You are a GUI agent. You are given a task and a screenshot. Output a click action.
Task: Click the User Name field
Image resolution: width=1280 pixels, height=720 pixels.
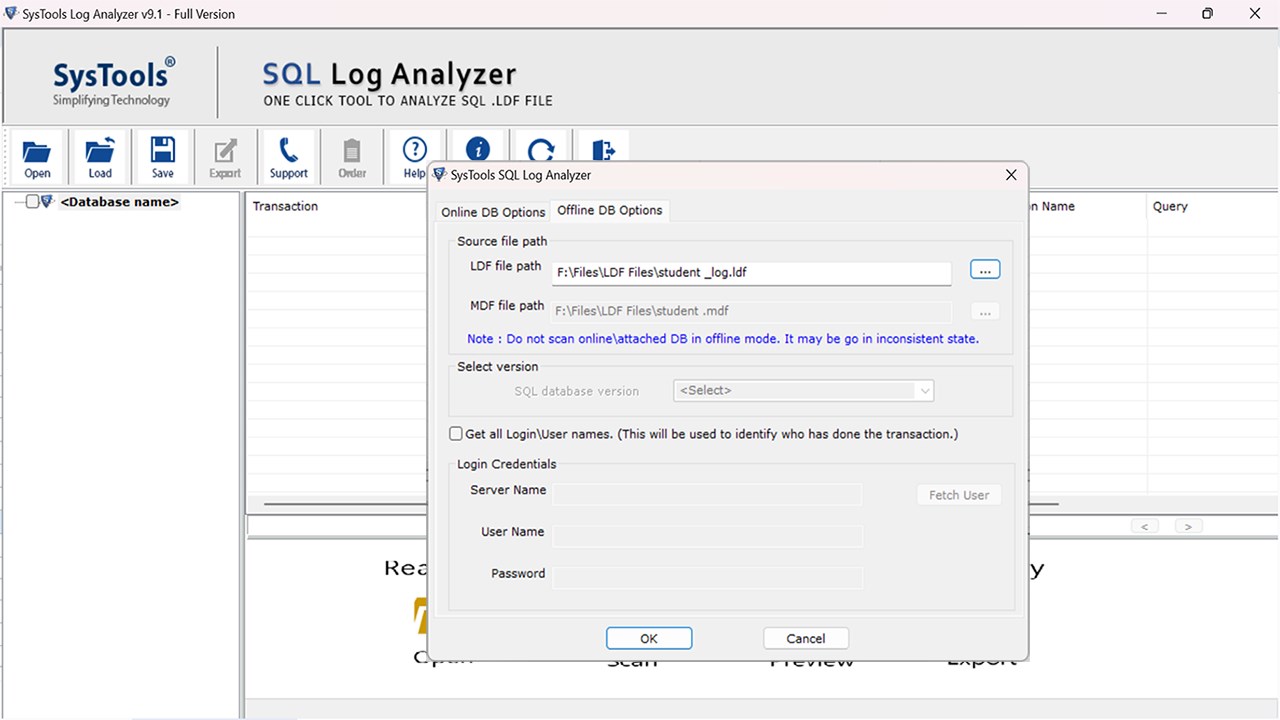707,536
